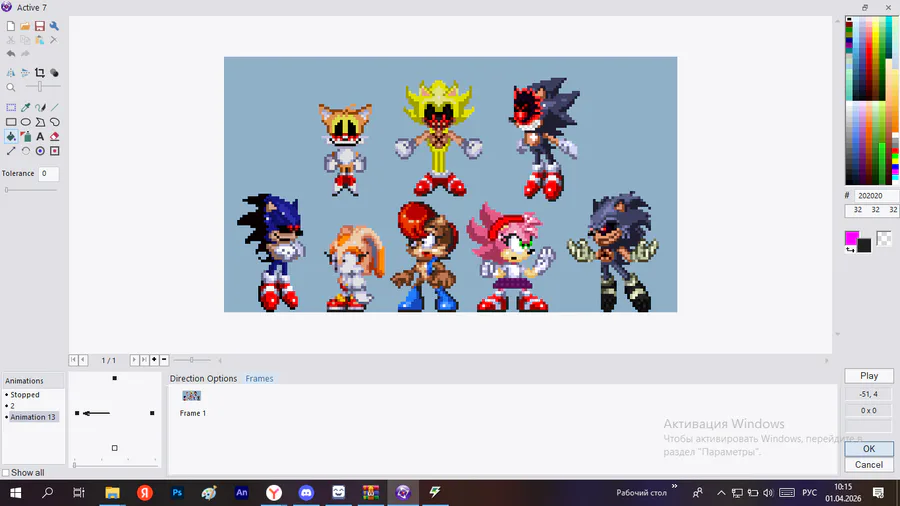Select the Eraser tool
Image resolution: width=900 pixels, height=506 pixels.
pos(55,137)
